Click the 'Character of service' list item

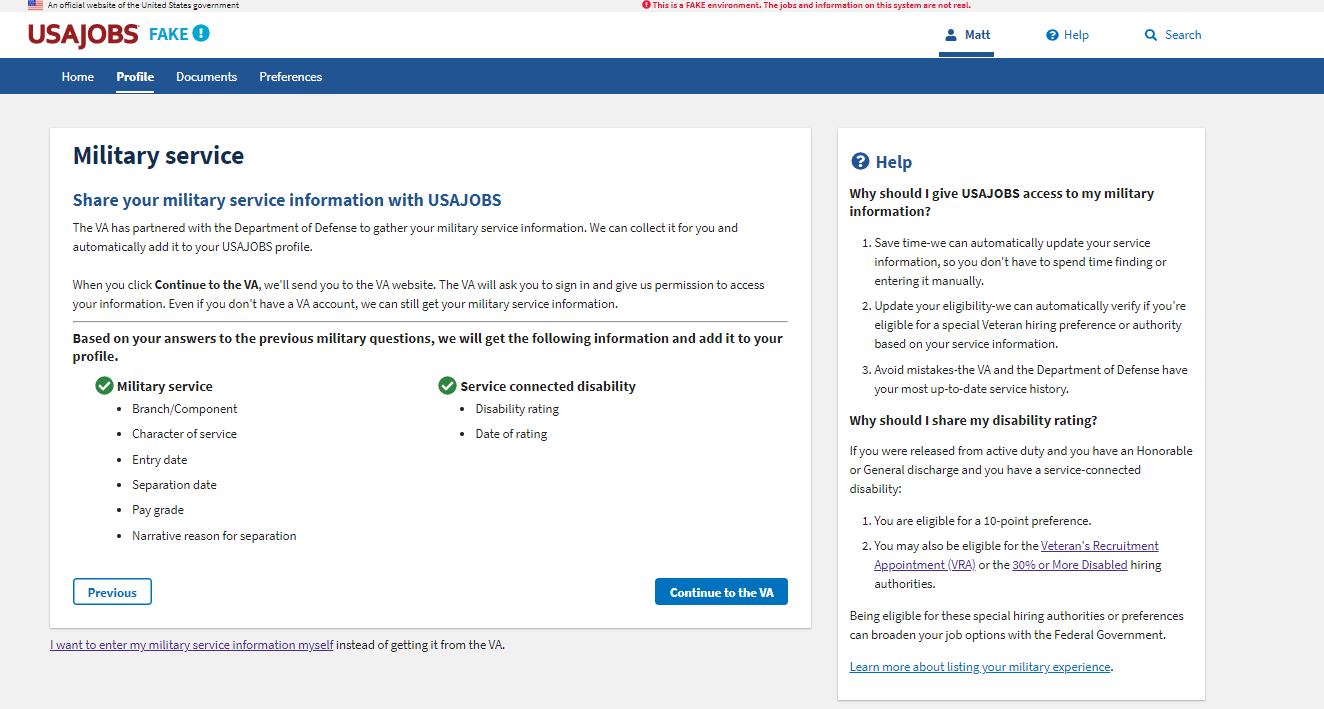pos(184,434)
